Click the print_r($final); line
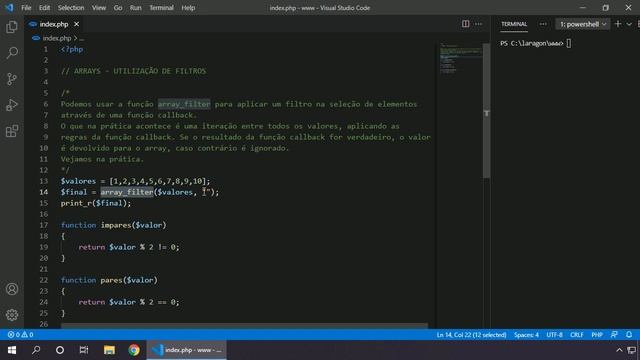640x360 pixels. (96, 203)
